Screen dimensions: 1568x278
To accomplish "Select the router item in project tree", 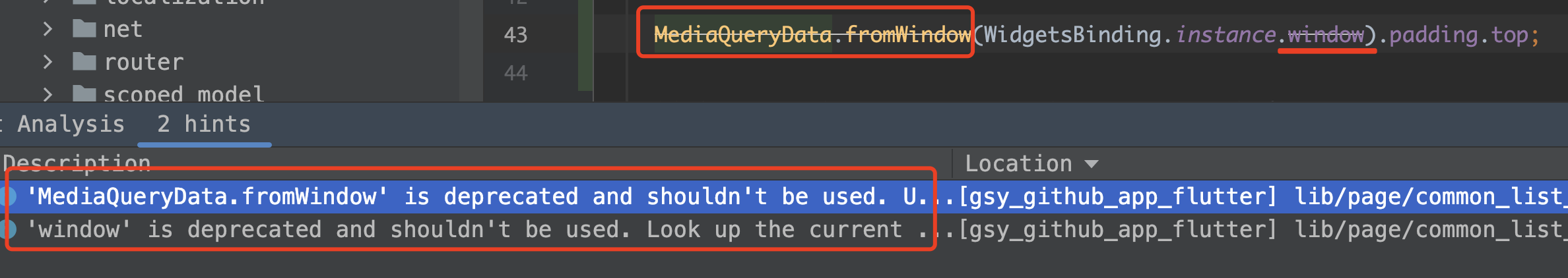I will pyautogui.click(x=144, y=62).
